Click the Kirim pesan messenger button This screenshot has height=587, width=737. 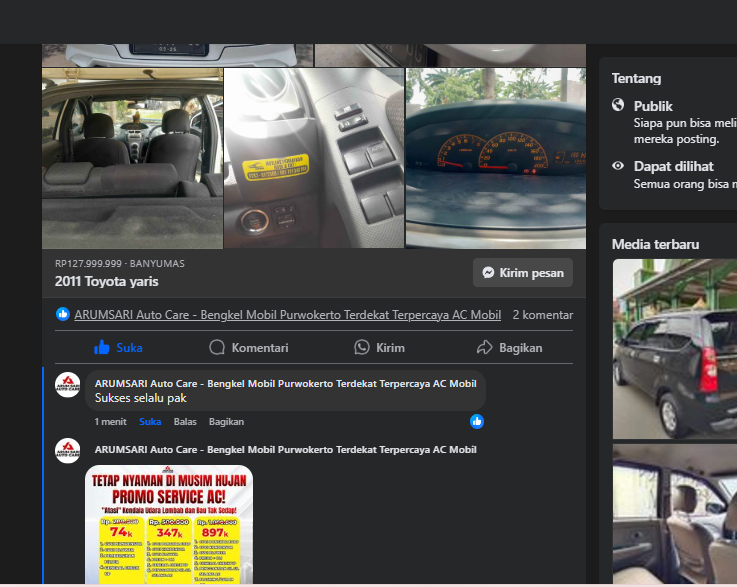coord(523,273)
